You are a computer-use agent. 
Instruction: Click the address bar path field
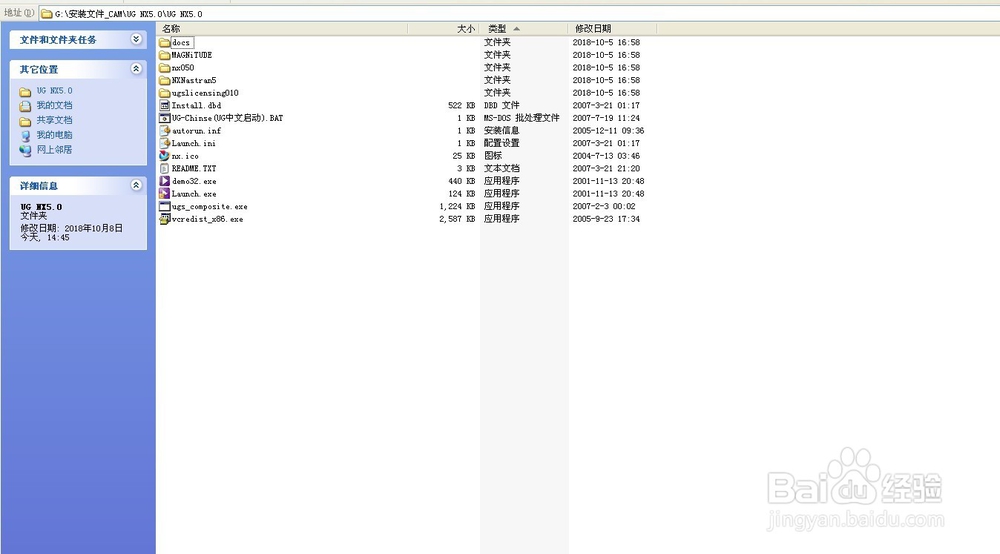[519, 13]
